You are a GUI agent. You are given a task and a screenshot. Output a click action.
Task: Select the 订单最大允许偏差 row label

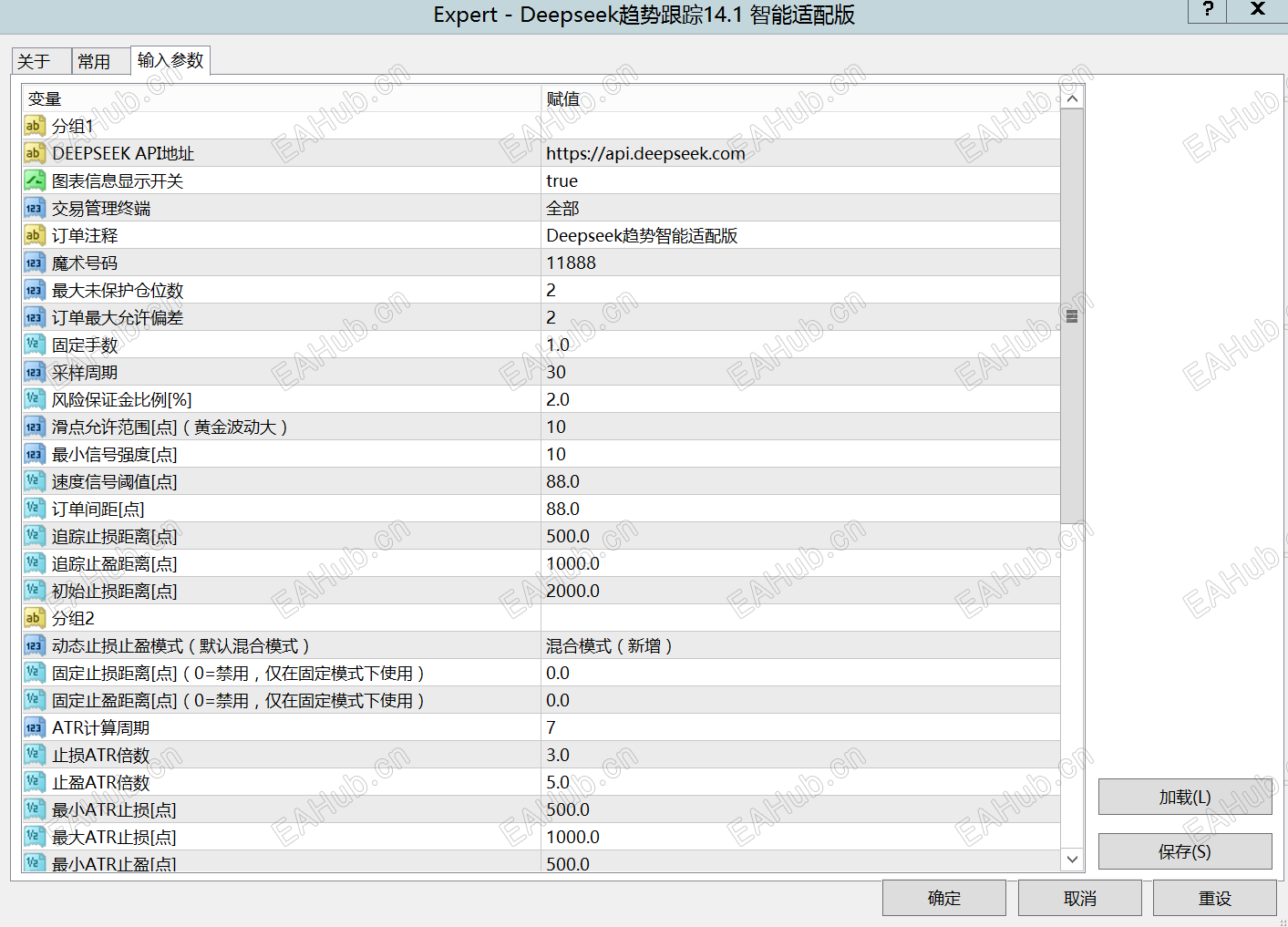click(118, 318)
